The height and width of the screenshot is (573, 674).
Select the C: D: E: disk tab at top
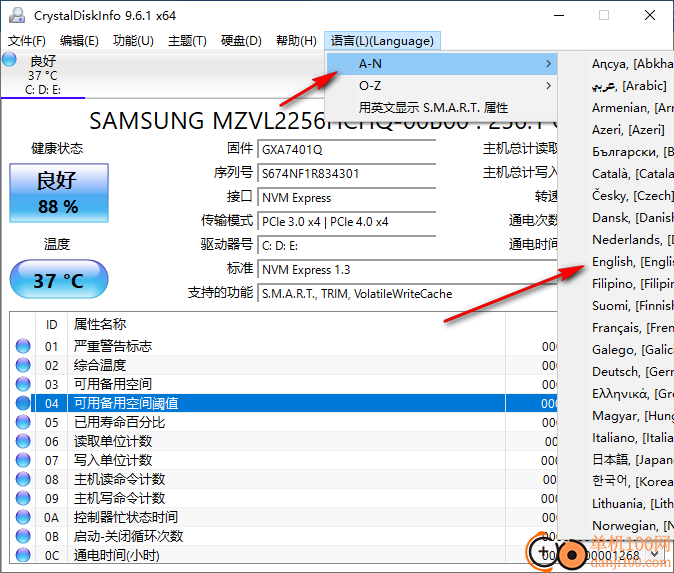pyautogui.click(x=43, y=75)
